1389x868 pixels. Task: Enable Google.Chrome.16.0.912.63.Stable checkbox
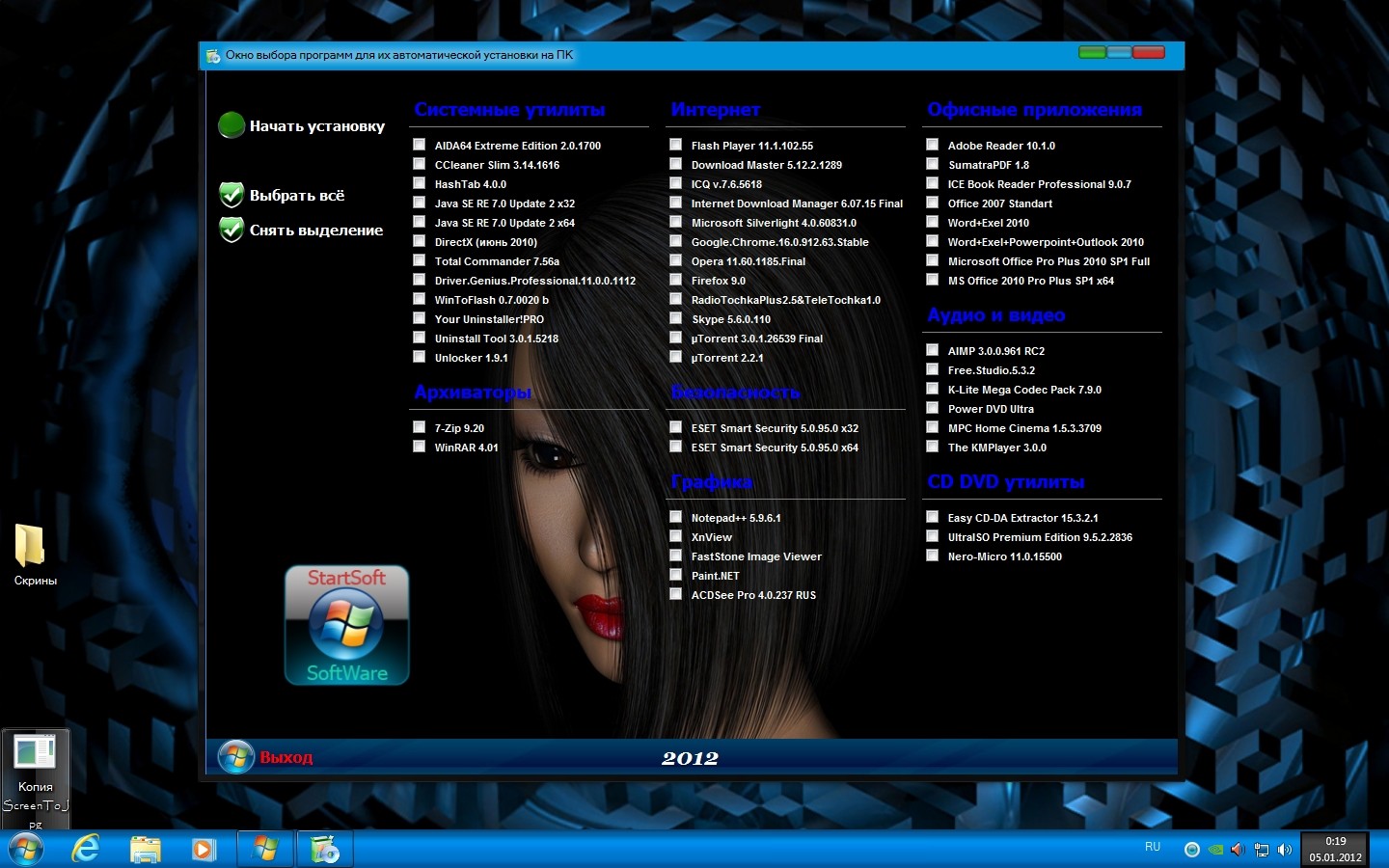coord(676,241)
